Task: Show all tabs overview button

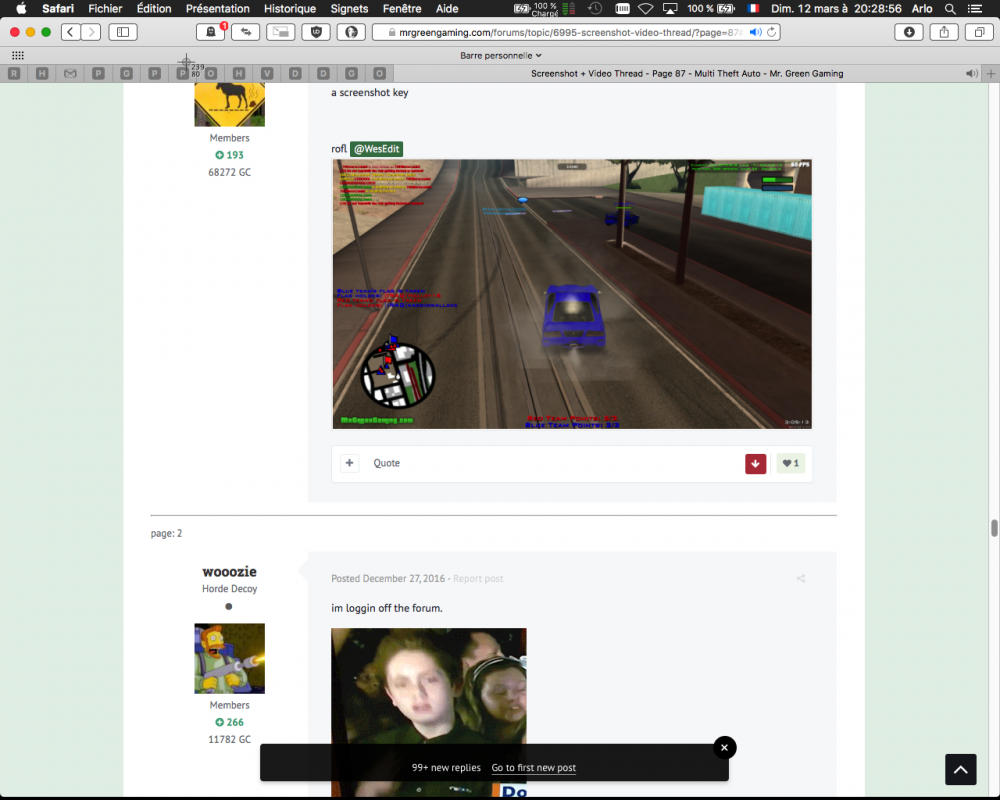Action: pyautogui.click(x=978, y=32)
